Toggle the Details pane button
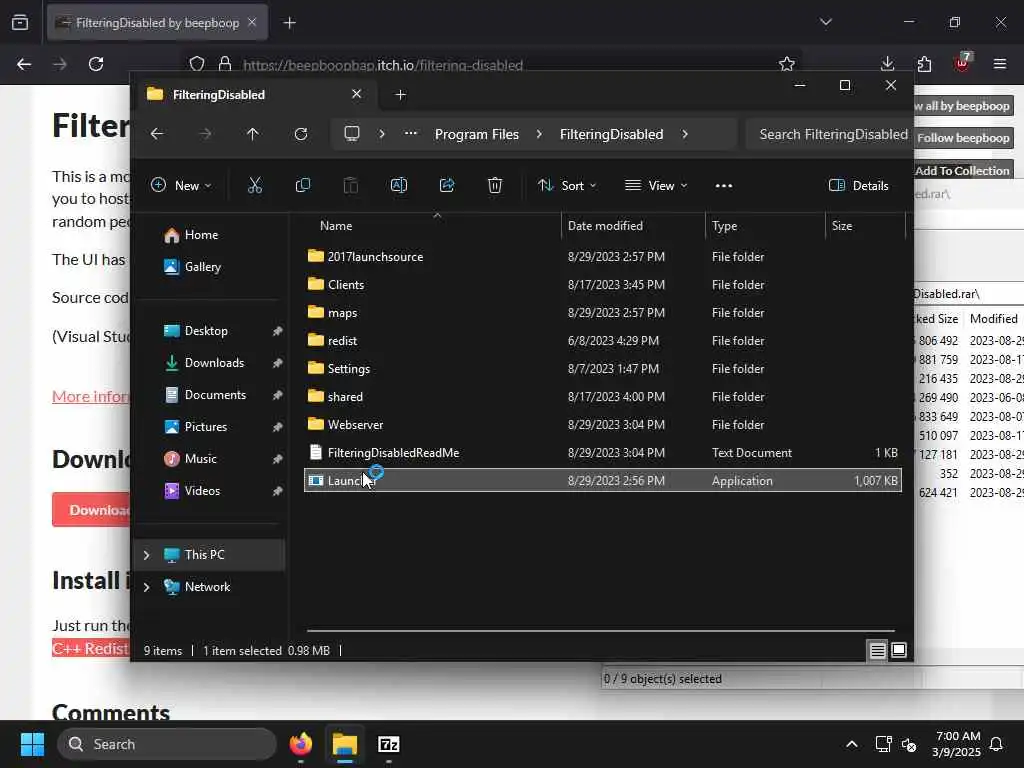Viewport: 1024px width, 768px height. coord(859,185)
